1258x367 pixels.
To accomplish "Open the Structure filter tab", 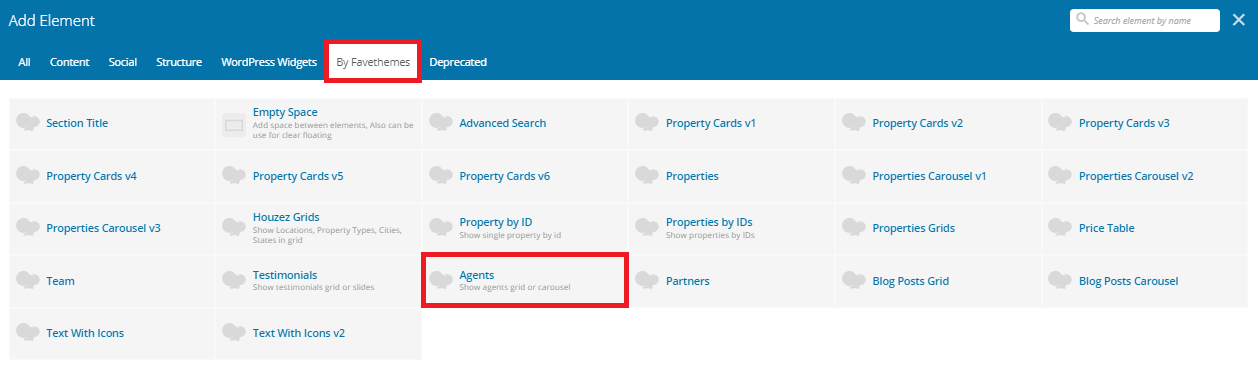I will (x=179, y=62).
